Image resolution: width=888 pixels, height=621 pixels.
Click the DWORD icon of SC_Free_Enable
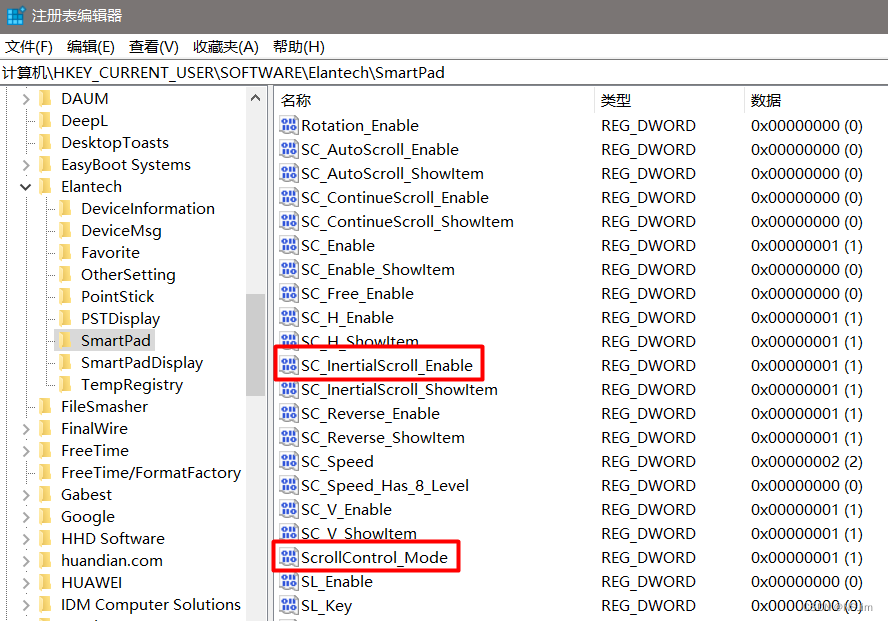289,293
